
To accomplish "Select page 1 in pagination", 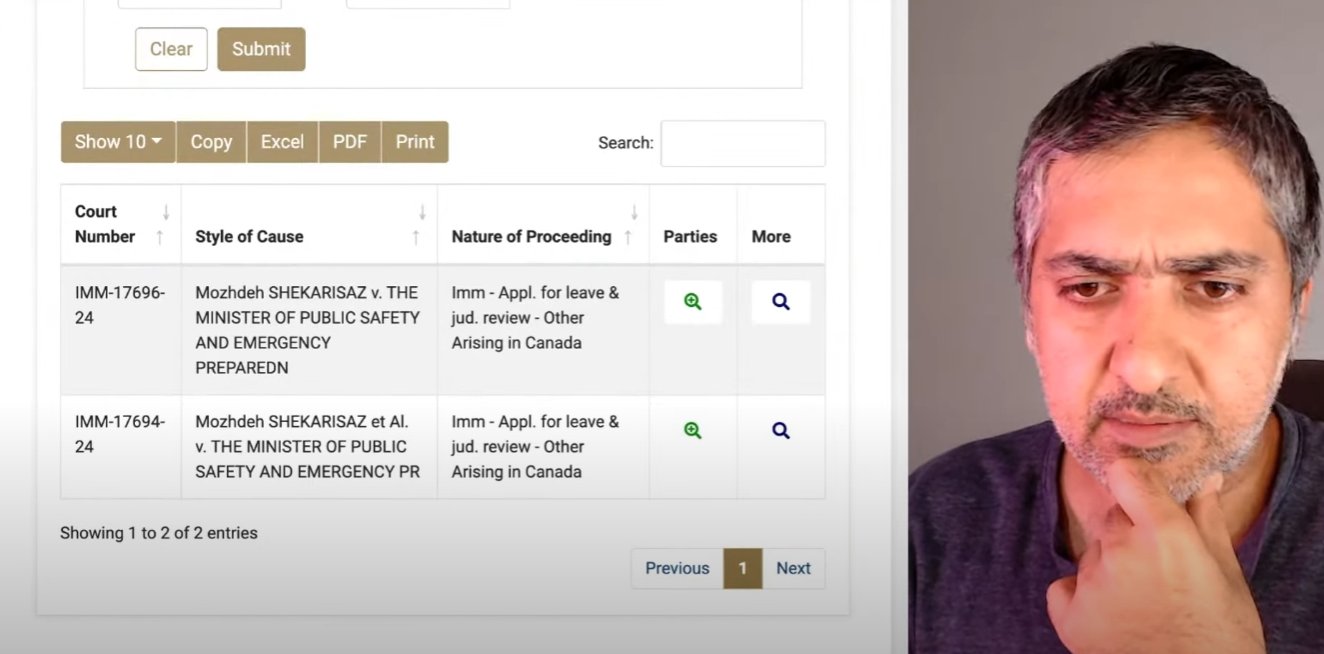I will pyautogui.click(x=743, y=568).
